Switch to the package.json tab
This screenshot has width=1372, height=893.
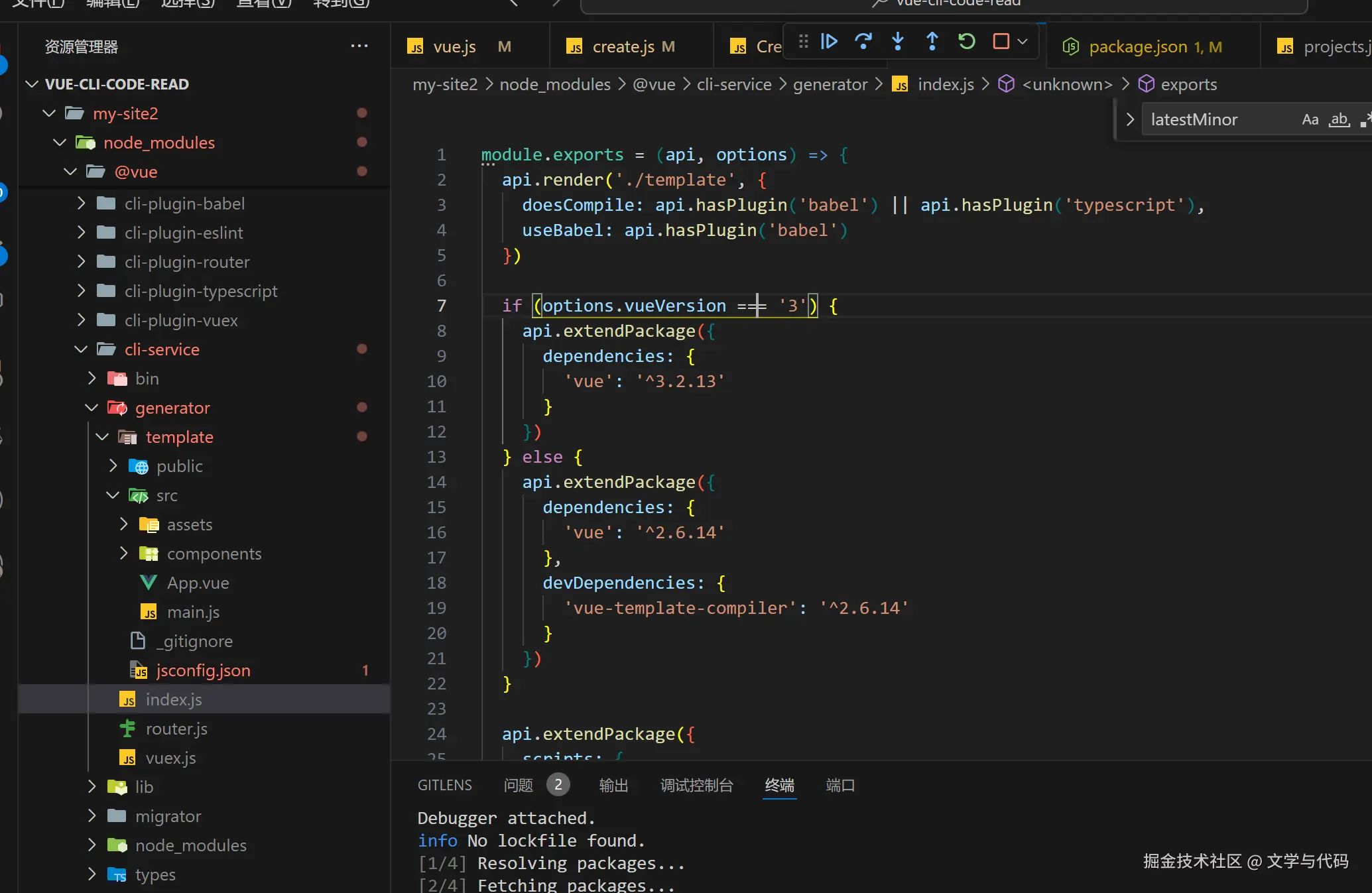[1137, 47]
